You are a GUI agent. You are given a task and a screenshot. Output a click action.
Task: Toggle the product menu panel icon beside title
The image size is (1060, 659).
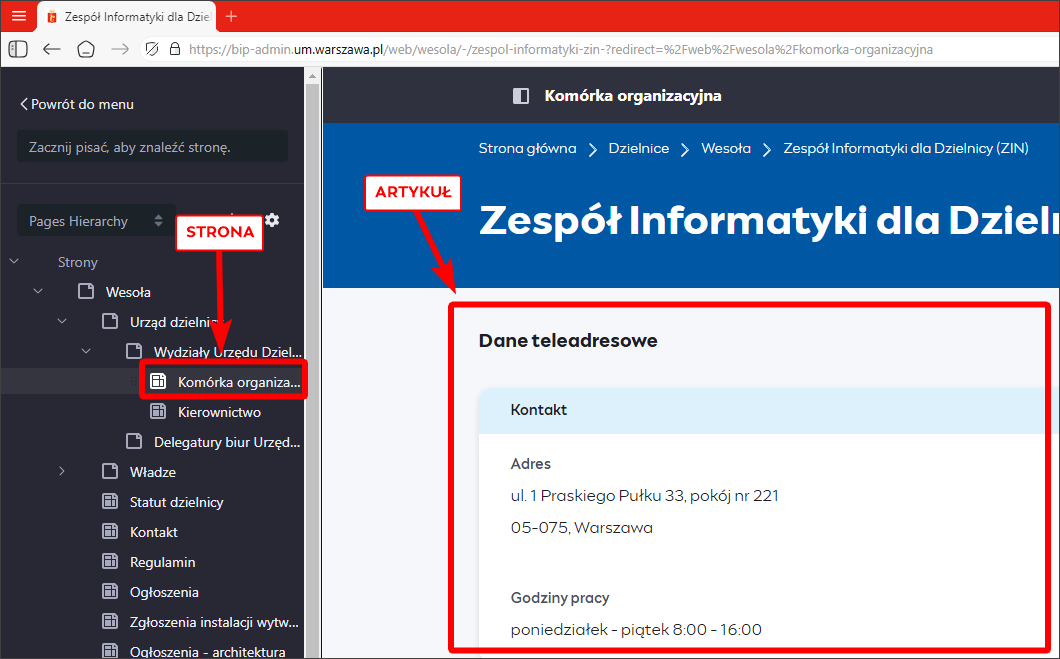click(x=520, y=96)
